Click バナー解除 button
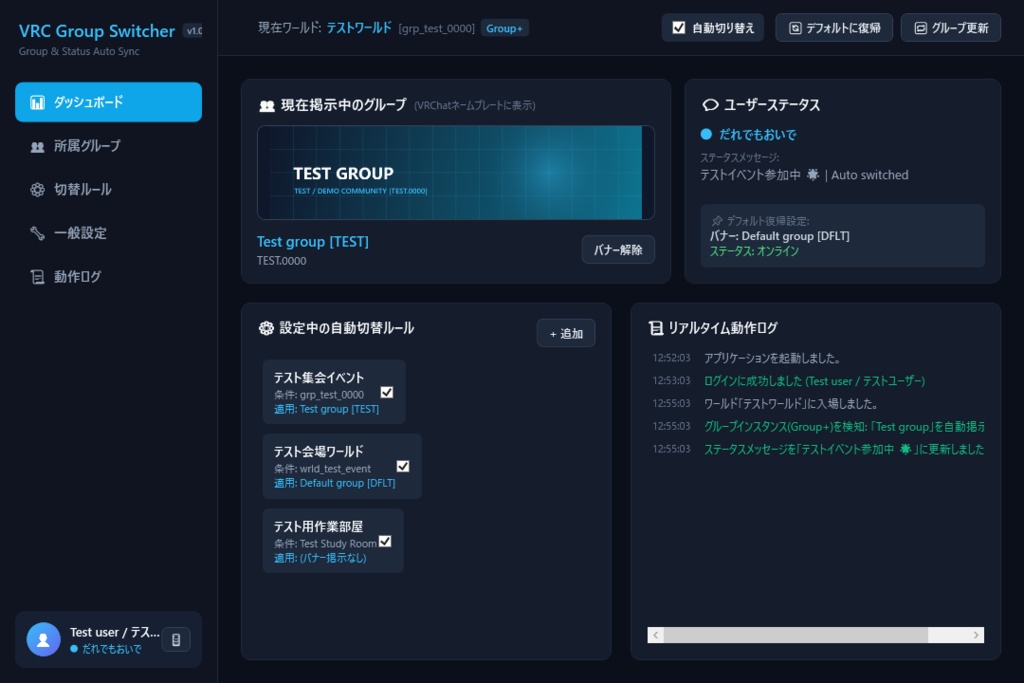This screenshot has height=683, width=1024. [x=618, y=249]
